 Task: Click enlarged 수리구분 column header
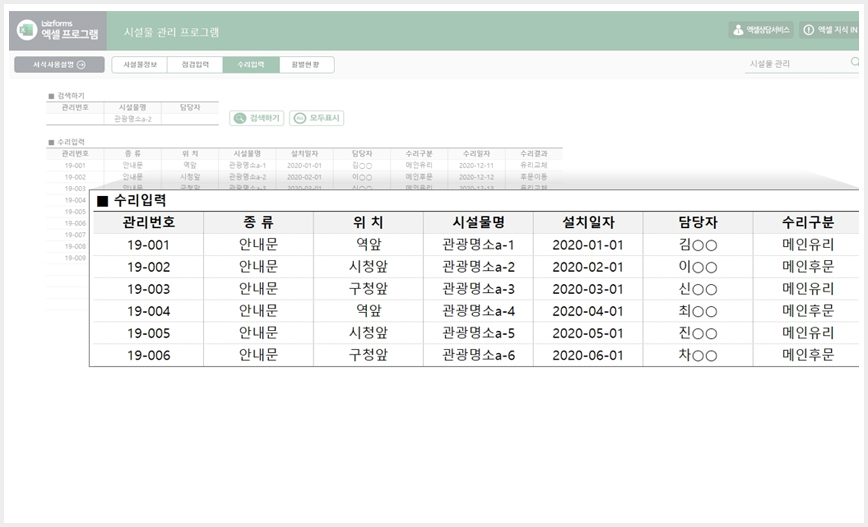pos(808,223)
